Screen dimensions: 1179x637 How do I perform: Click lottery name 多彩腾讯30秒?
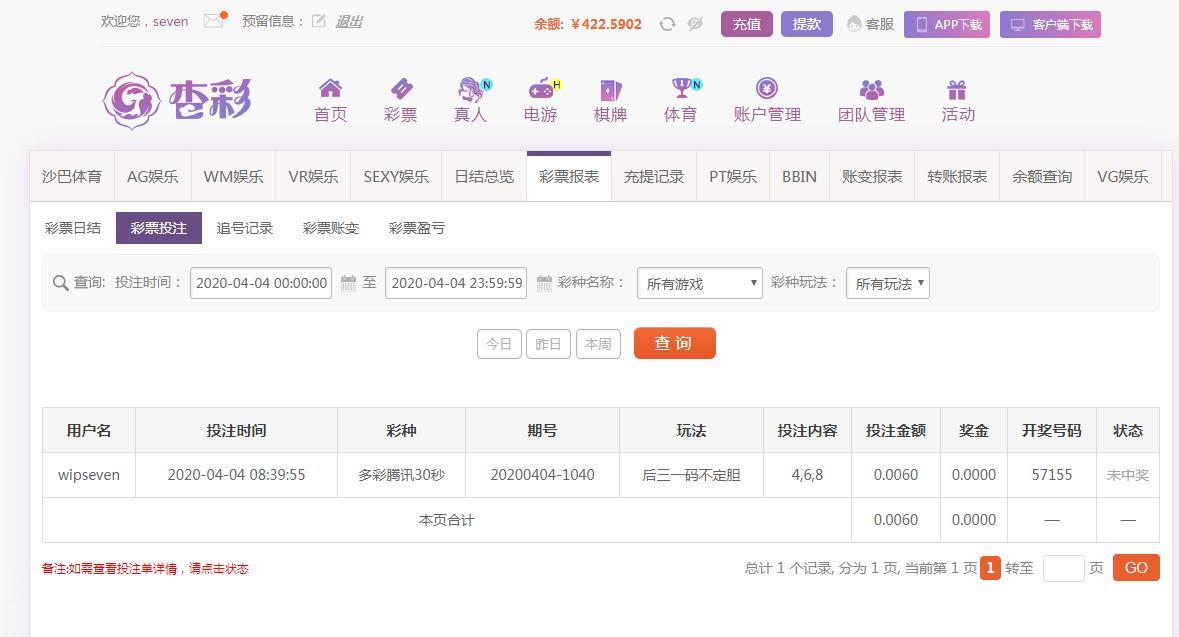coord(402,475)
